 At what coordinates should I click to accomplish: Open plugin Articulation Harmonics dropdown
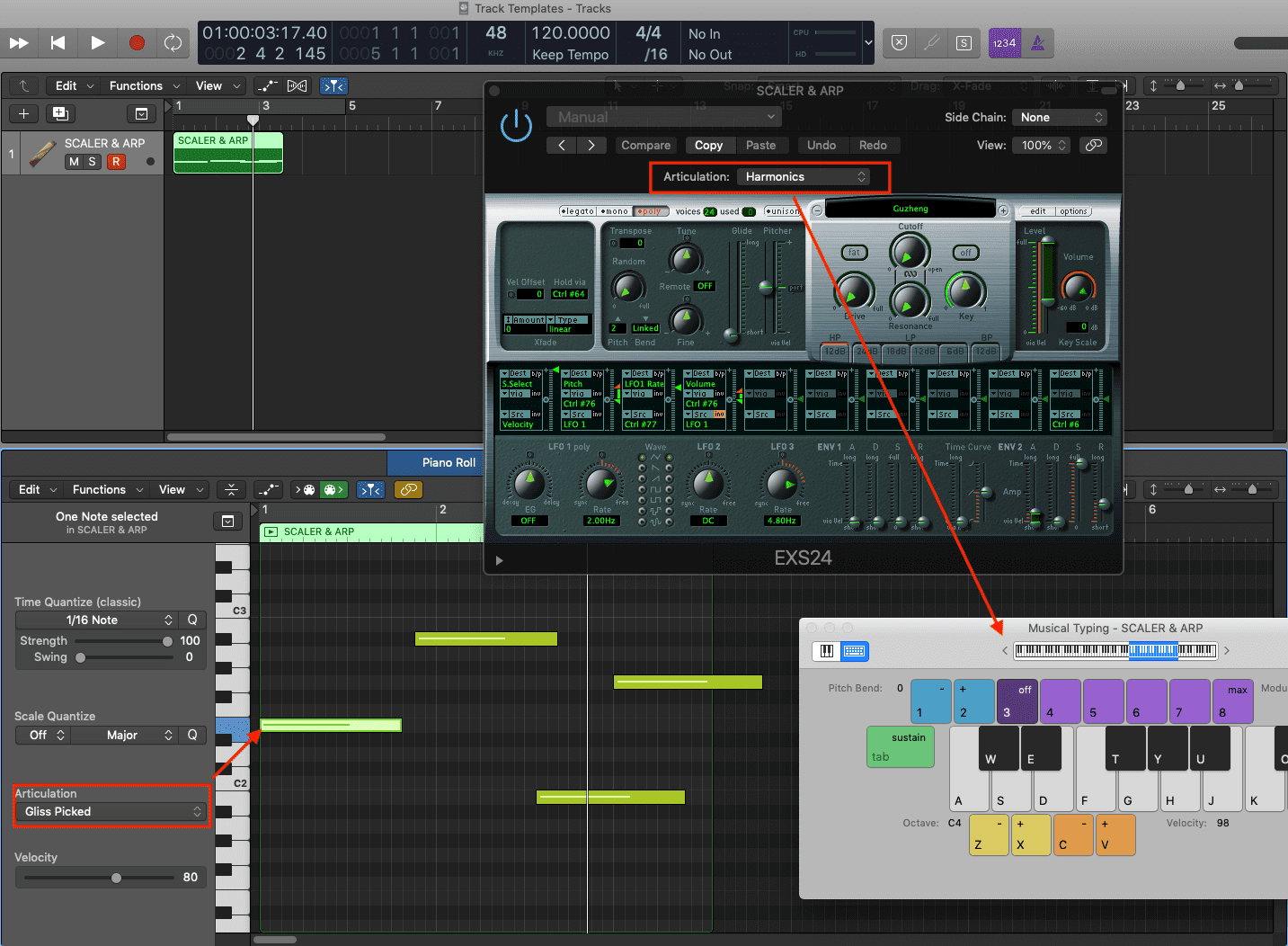pyautogui.click(x=804, y=176)
